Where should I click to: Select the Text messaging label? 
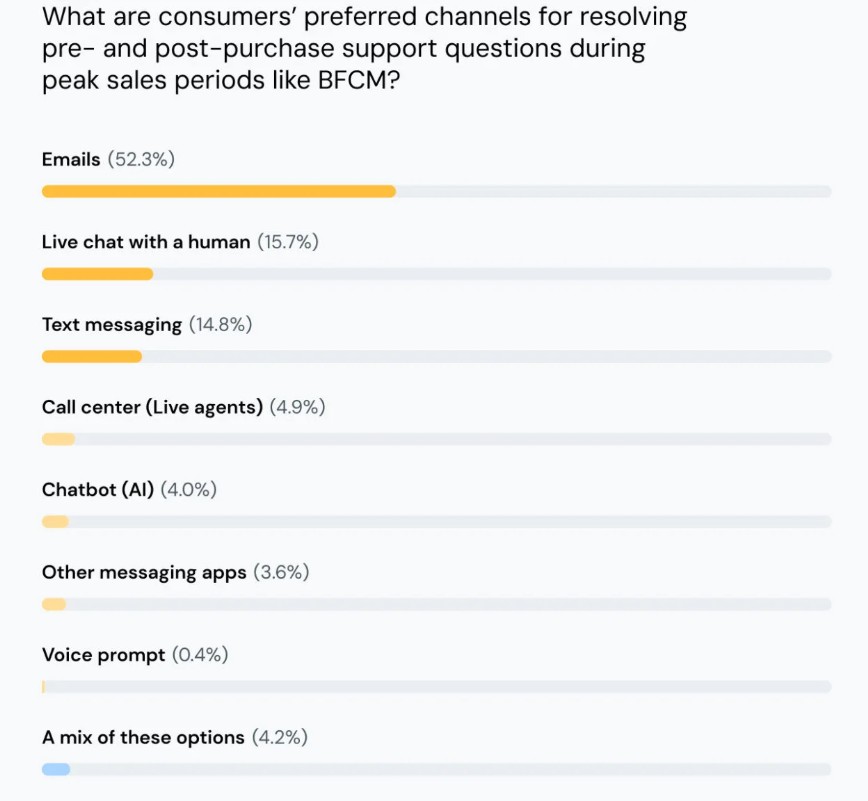click(x=112, y=325)
